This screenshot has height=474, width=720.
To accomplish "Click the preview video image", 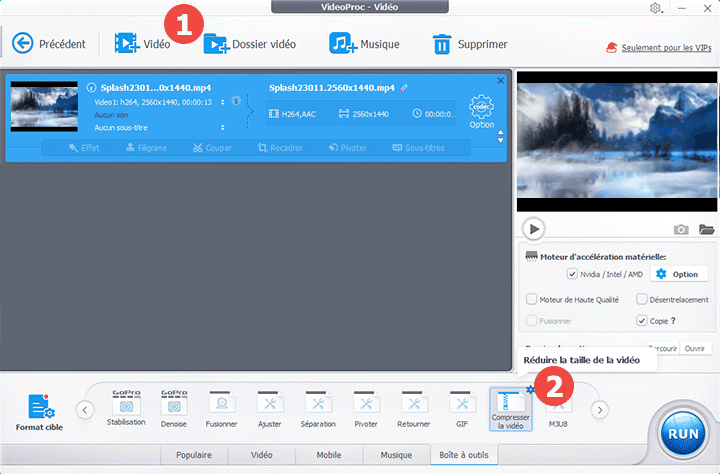I will tap(617, 141).
